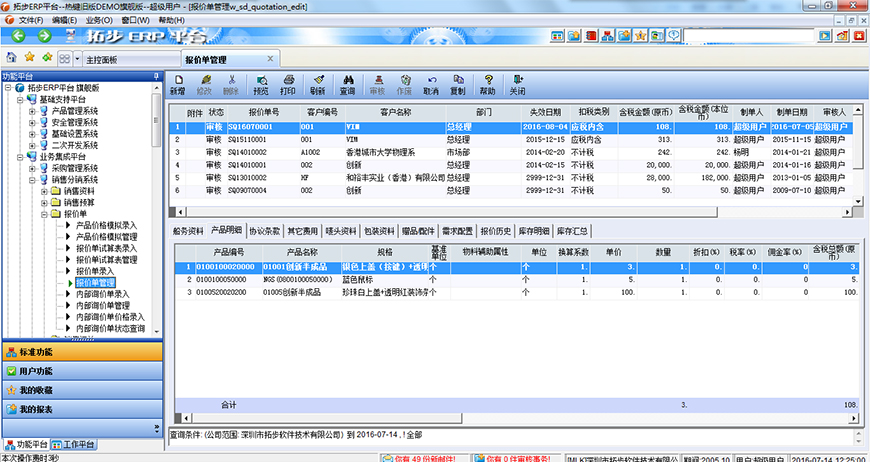Switch to the 报价历史 tab
The width and height of the screenshot is (870, 462).
point(496,230)
